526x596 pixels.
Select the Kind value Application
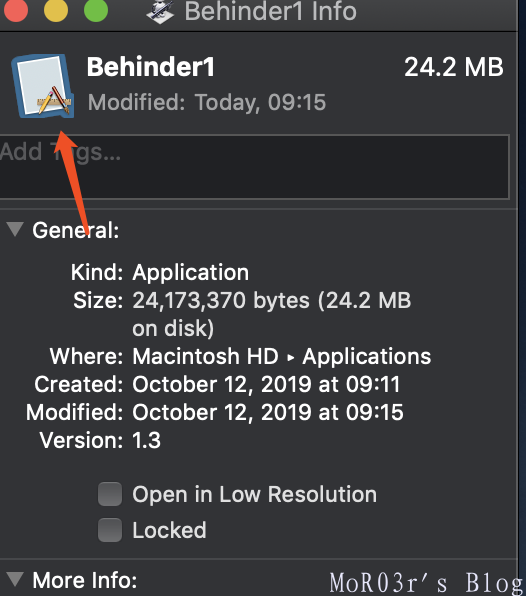tap(190, 273)
